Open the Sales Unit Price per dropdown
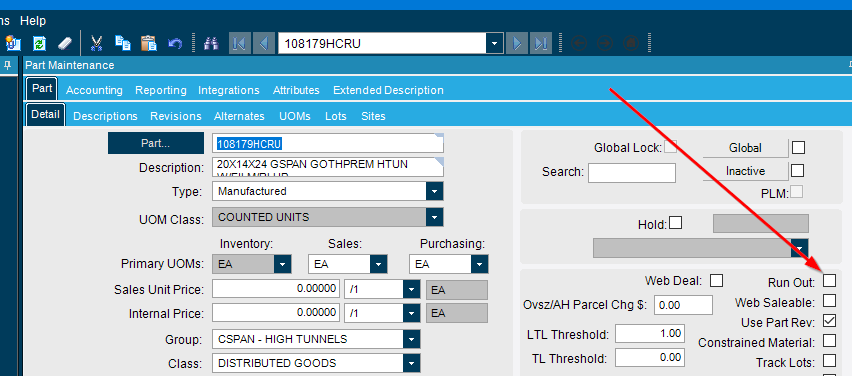This screenshot has height=376, width=852. tap(412, 290)
